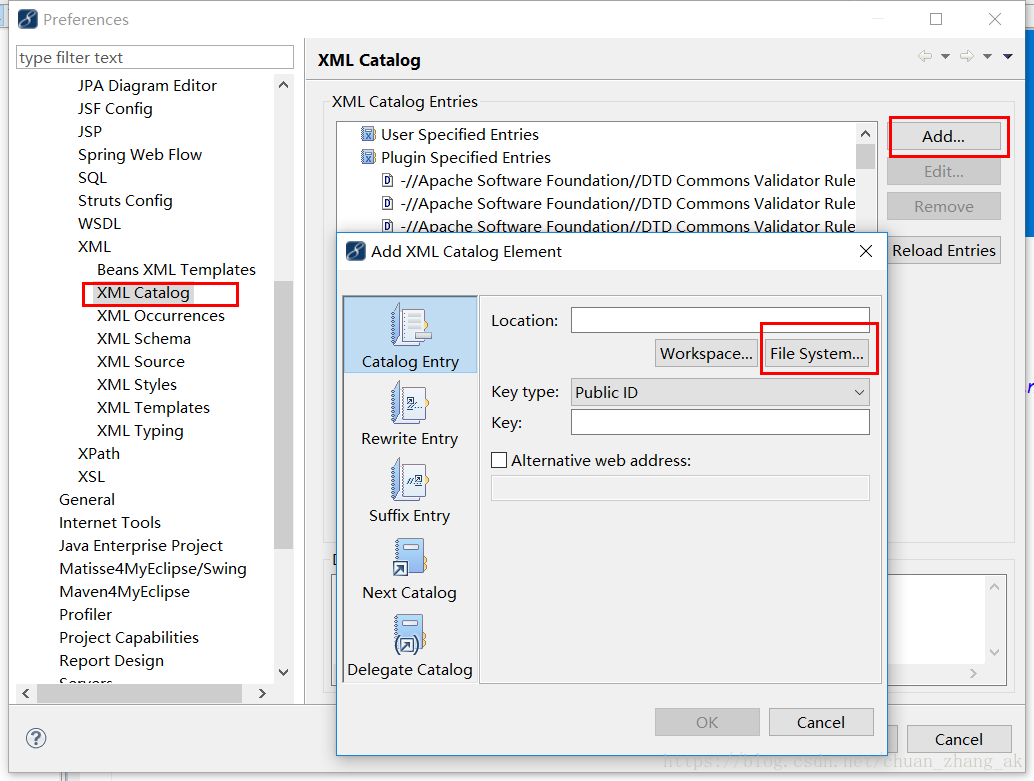
Task: Select Internet Tools in the tree
Action: pyautogui.click(x=110, y=523)
